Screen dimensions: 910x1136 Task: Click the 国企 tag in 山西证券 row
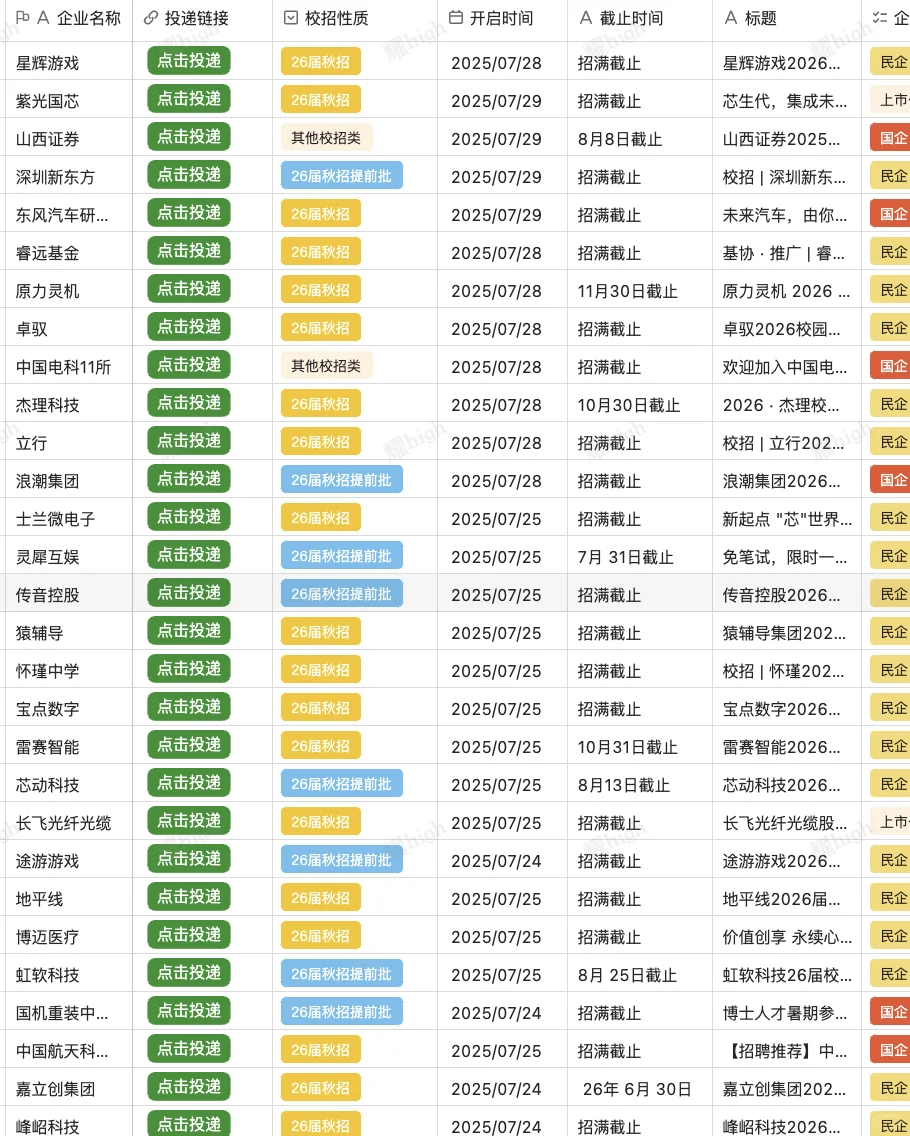(890, 138)
